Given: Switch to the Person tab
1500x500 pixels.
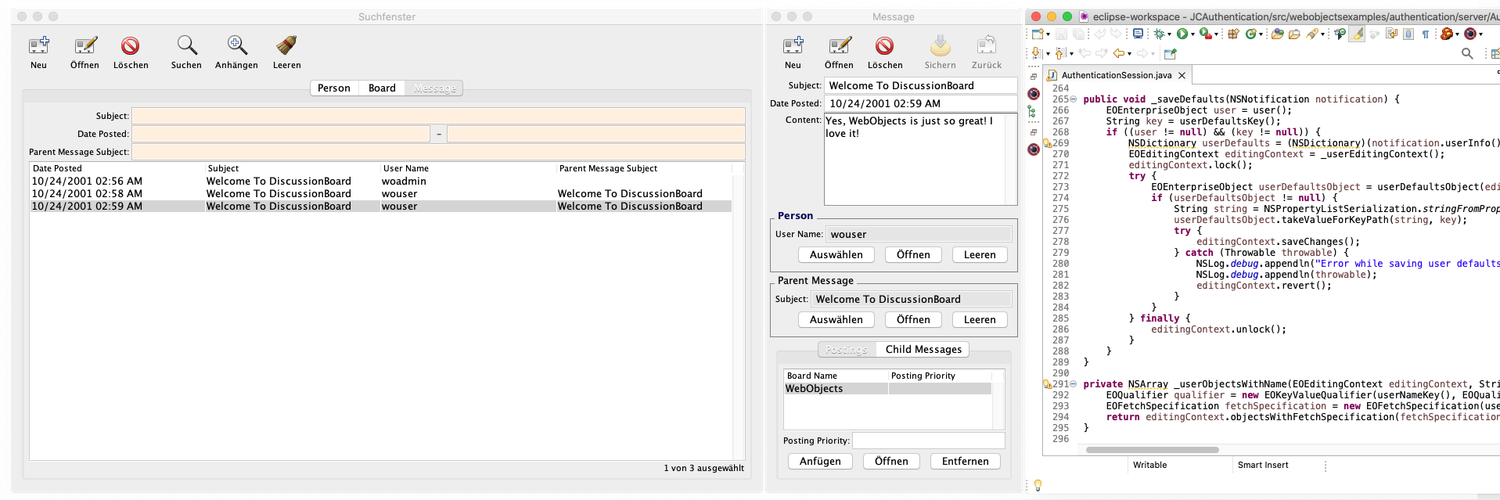Looking at the screenshot, I should [x=334, y=88].
